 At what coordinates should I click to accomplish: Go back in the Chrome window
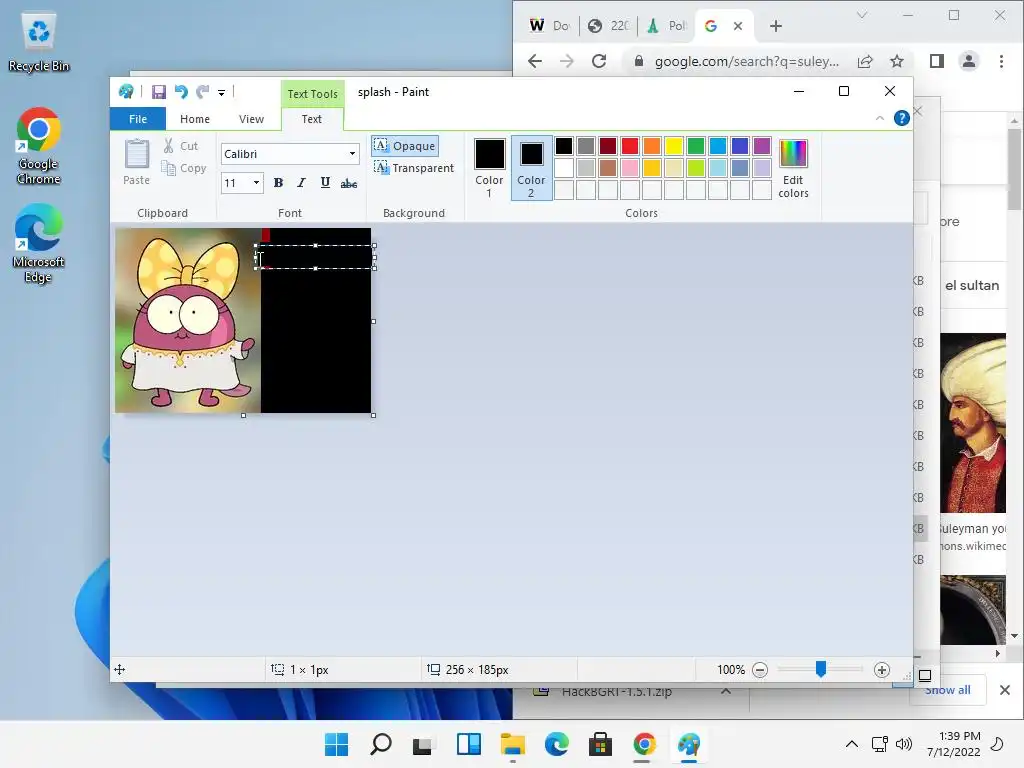coord(535,61)
